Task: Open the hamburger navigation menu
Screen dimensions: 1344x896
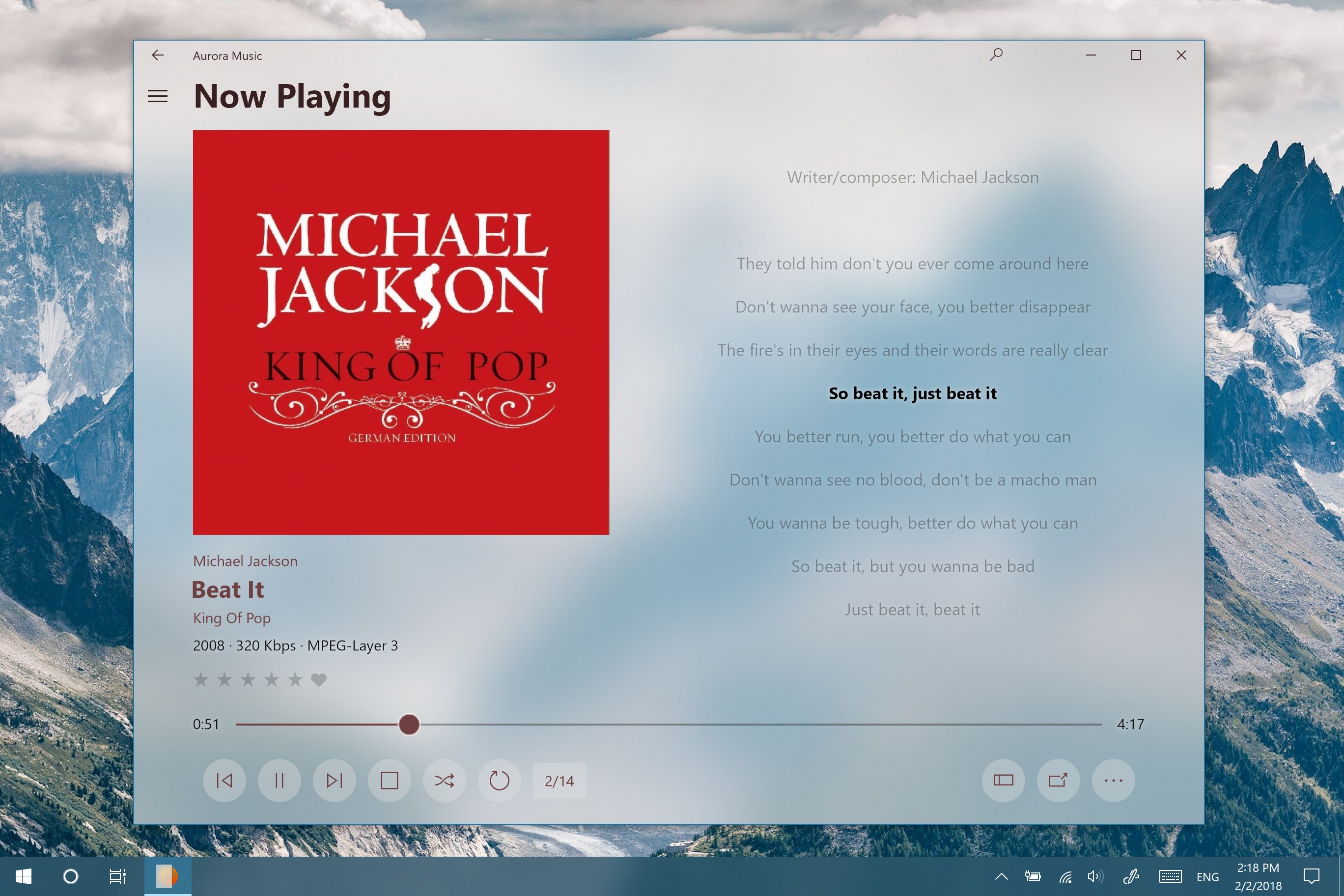Action: (x=158, y=96)
